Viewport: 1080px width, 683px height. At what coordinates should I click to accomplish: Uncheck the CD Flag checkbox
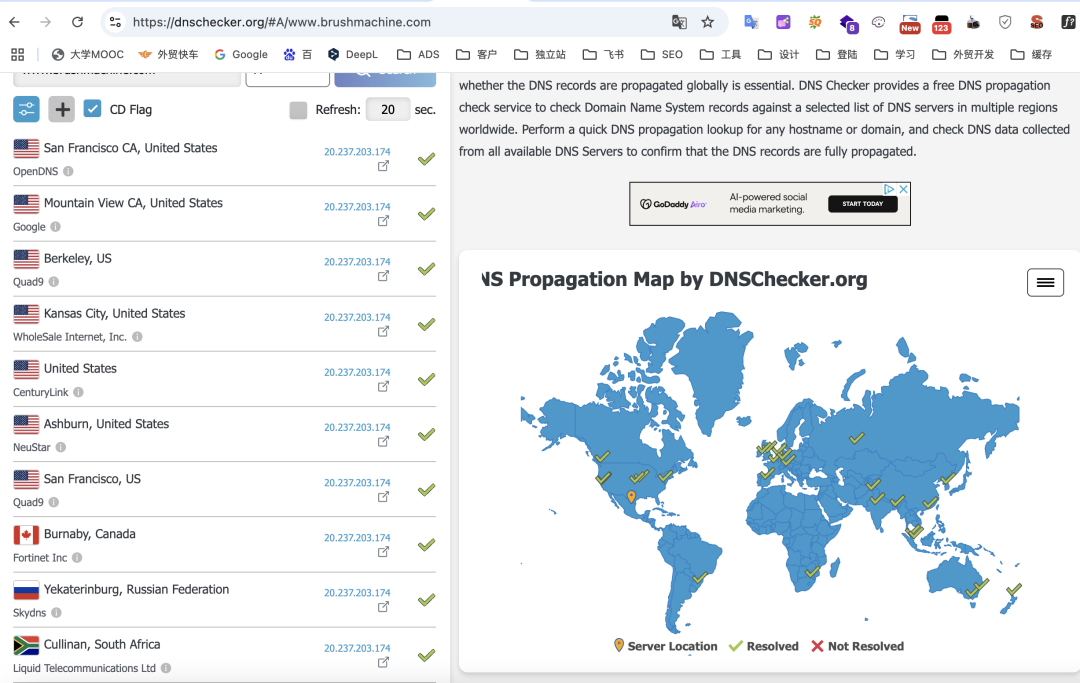pos(92,109)
